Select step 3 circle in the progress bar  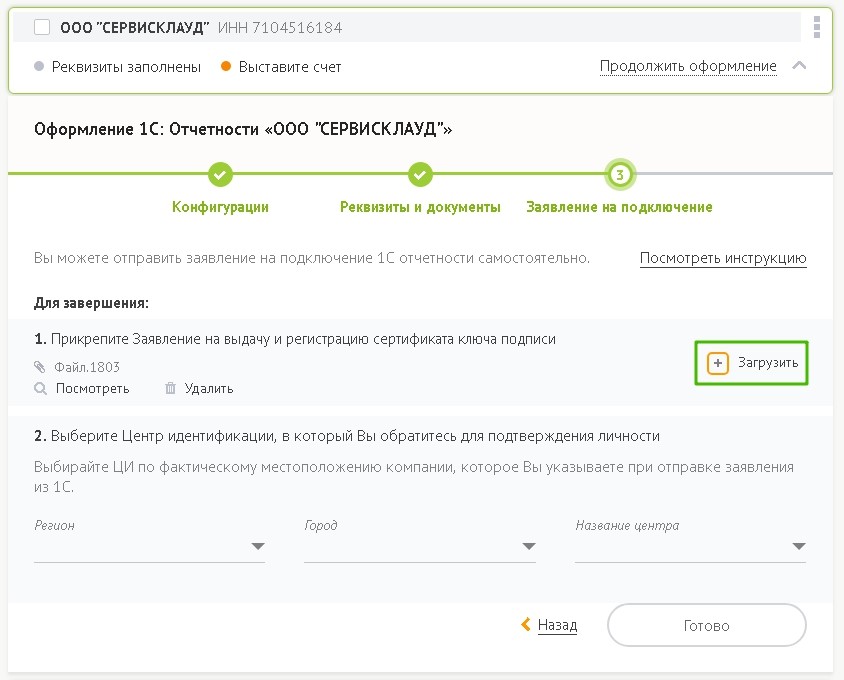[x=620, y=174]
